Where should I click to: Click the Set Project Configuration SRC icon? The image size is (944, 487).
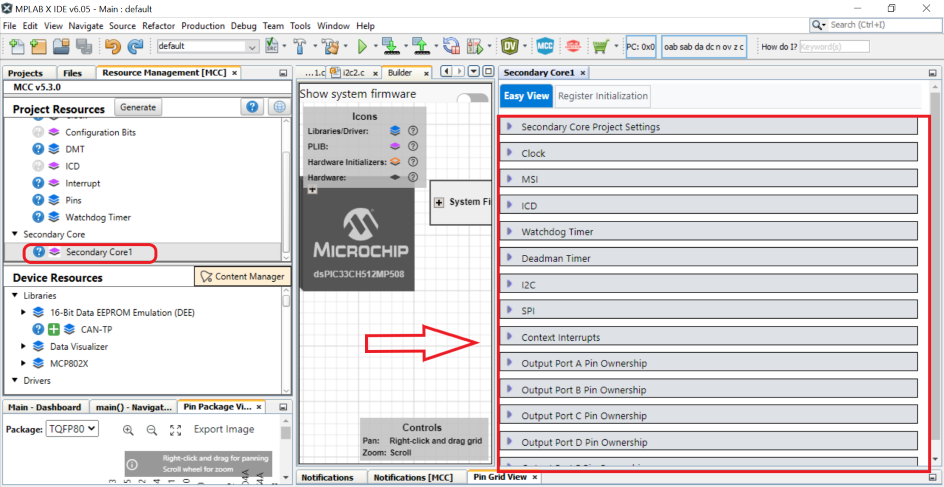(x=272, y=46)
